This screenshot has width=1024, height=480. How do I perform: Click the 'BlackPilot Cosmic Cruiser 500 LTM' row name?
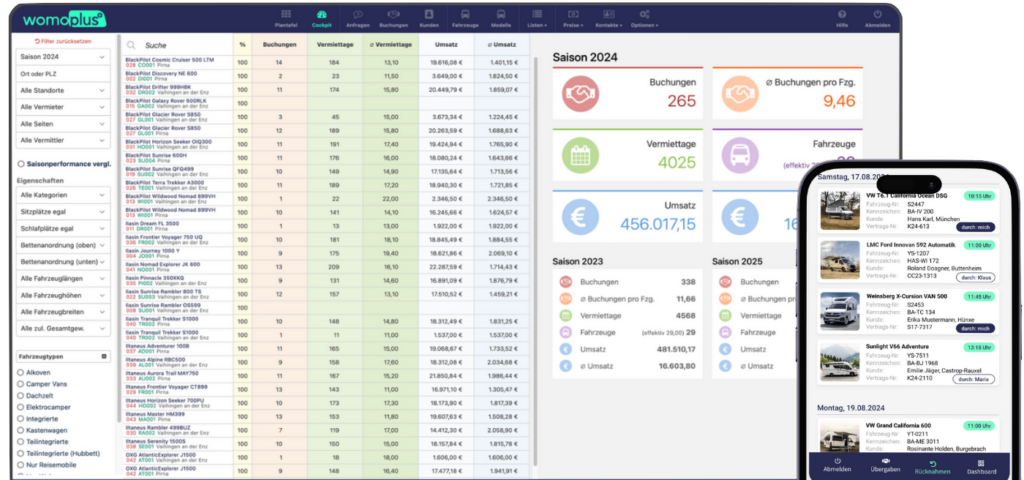tap(170, 59)
